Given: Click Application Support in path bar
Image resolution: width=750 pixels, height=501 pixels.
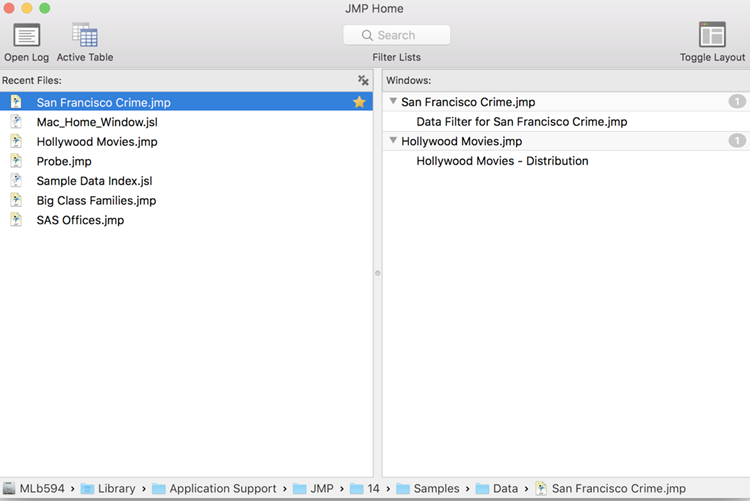Looking at the screenshot, I should [x=223, y=489].
